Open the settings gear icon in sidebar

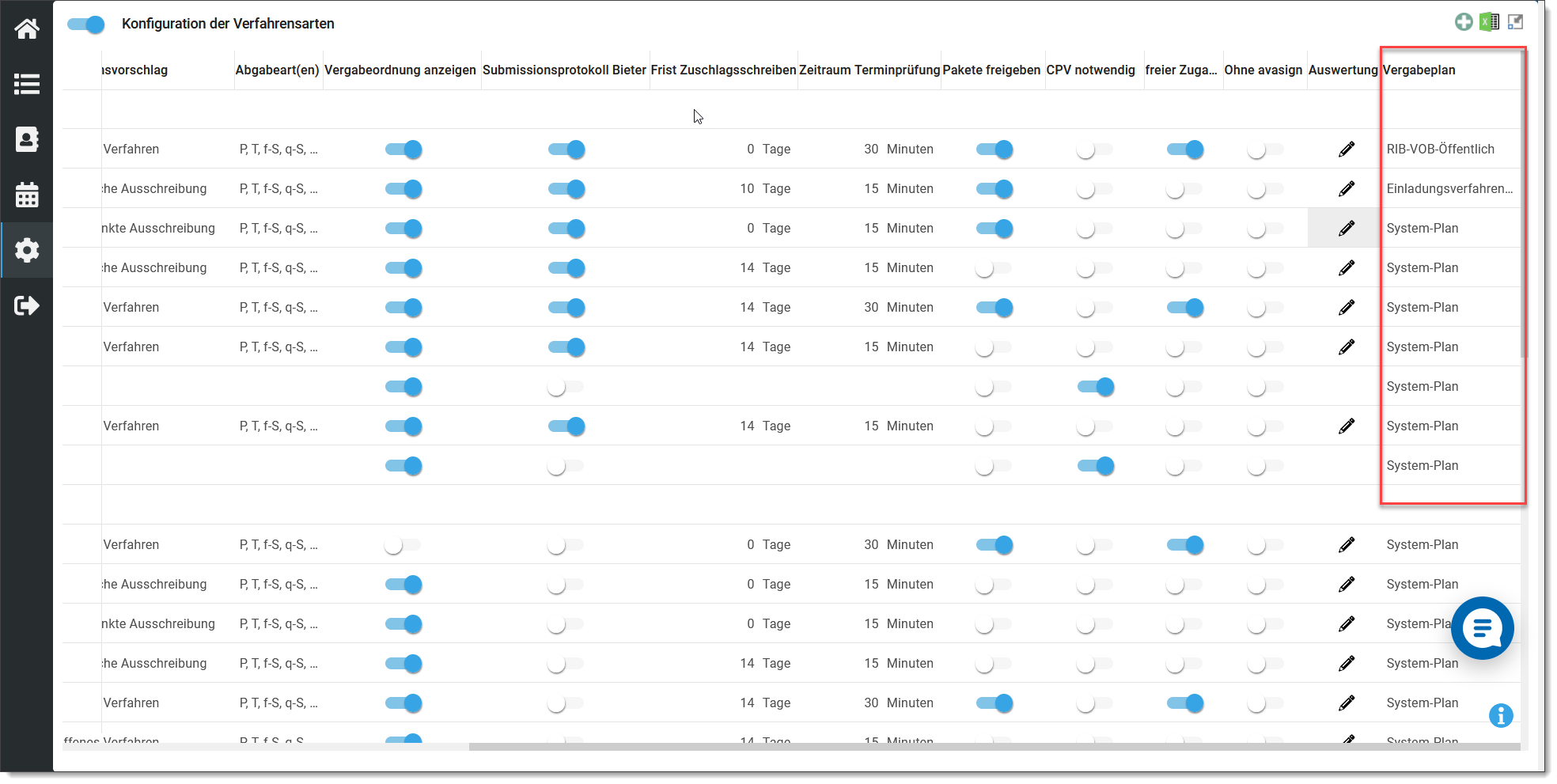(x=27, y=250)
